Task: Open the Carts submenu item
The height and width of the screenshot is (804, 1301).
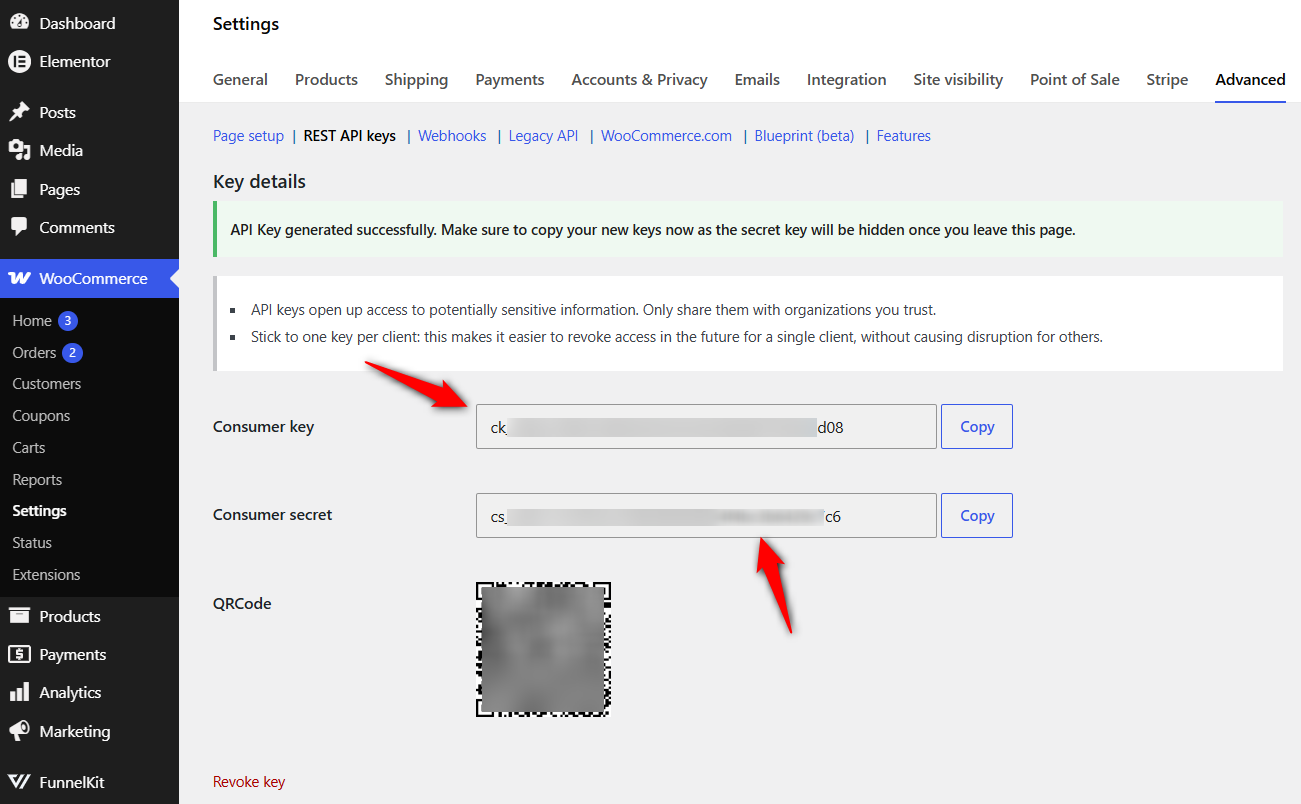Action: 29,448
